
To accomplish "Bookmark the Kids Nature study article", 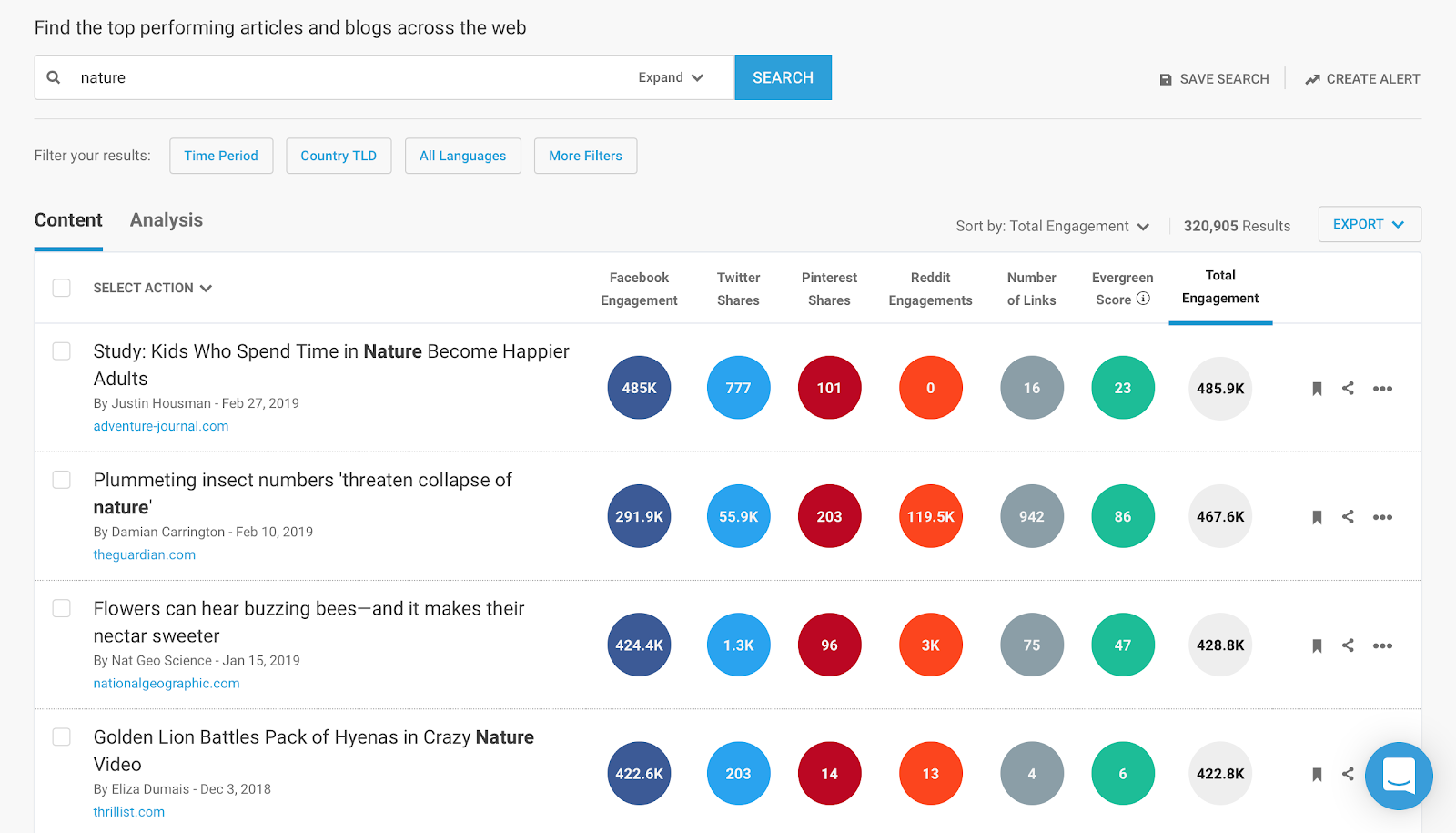I will 1317,389.
